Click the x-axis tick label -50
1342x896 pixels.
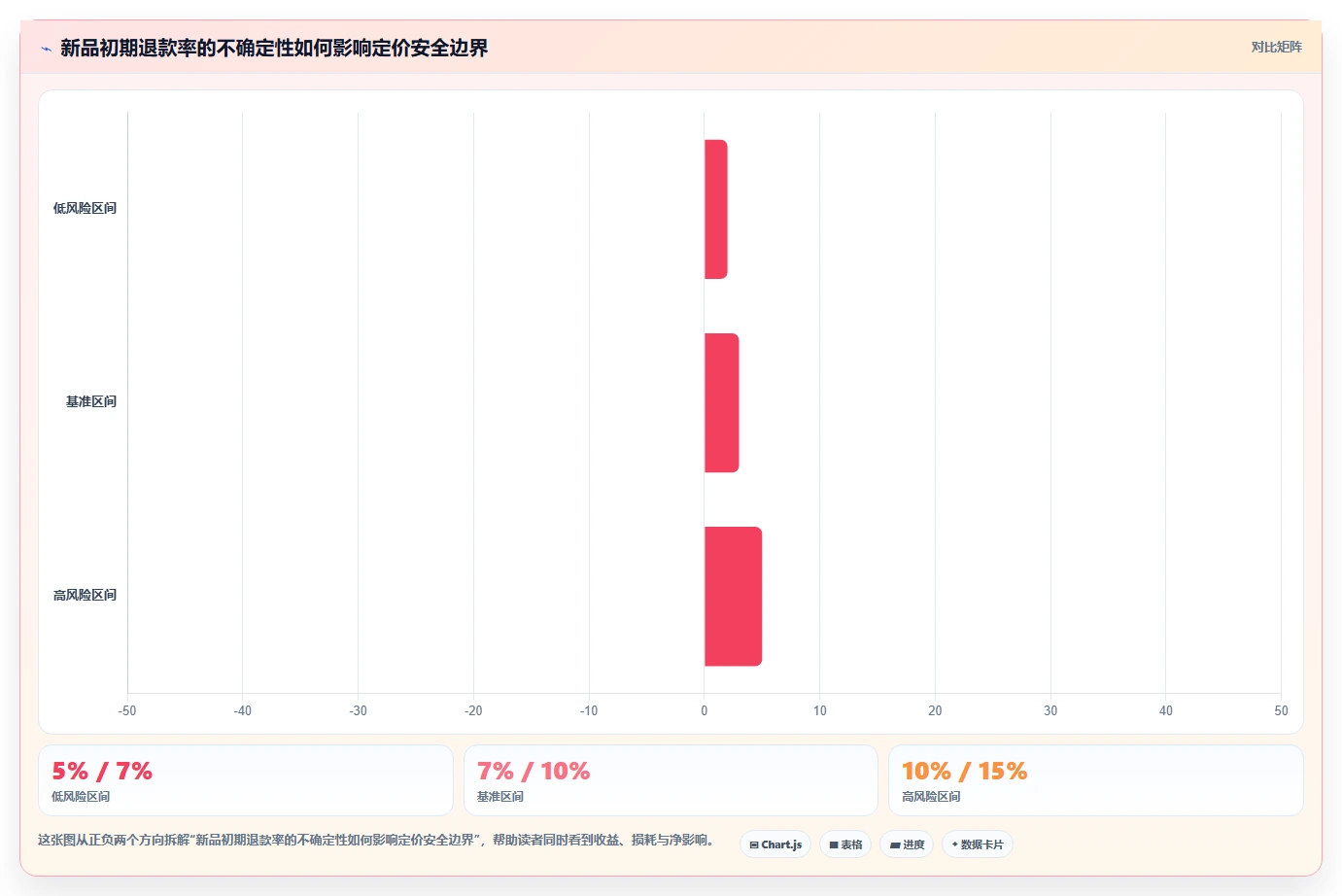pos(127,710)
